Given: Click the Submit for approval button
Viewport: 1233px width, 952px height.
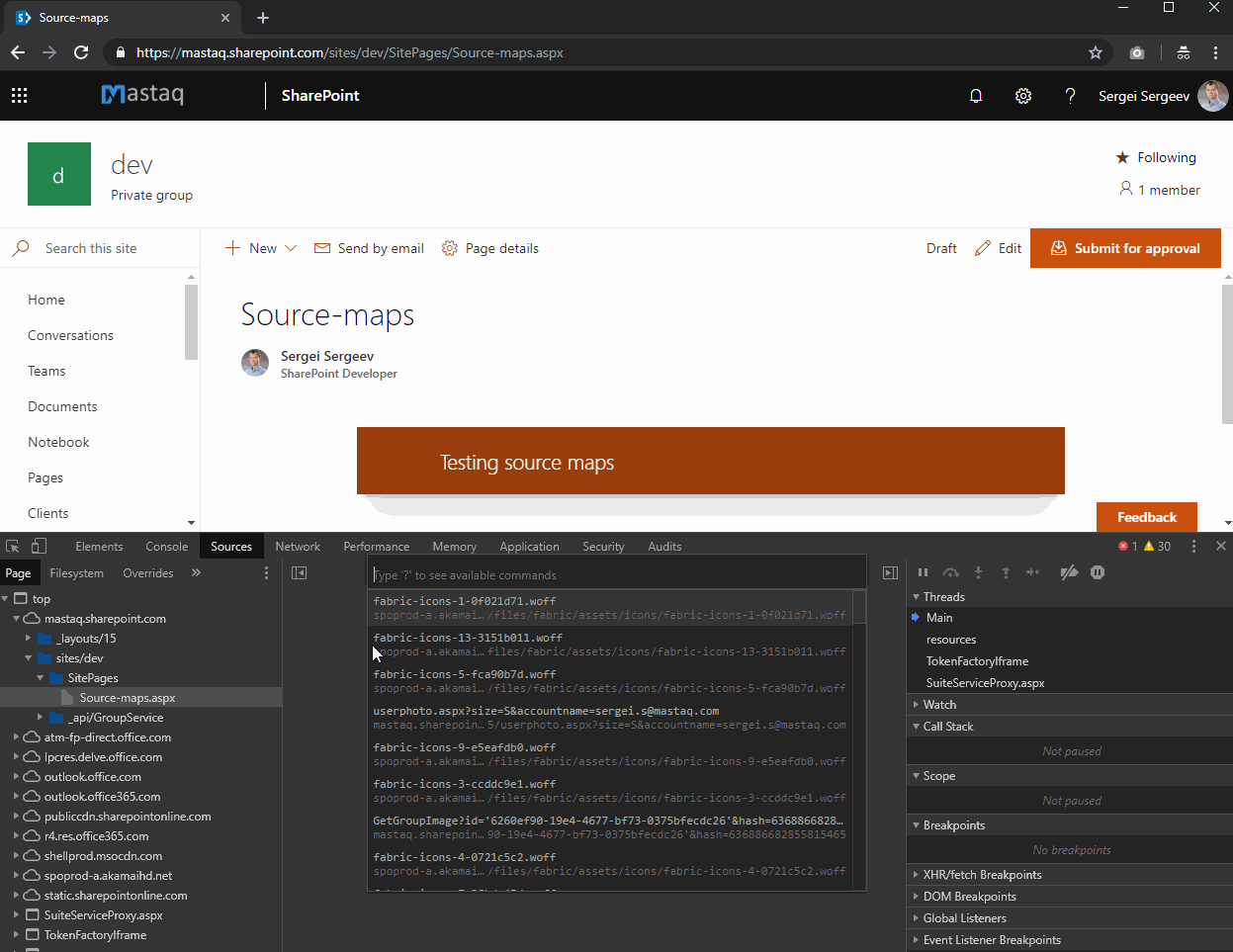Looking at the screenshot, I should pos(1125,248).
